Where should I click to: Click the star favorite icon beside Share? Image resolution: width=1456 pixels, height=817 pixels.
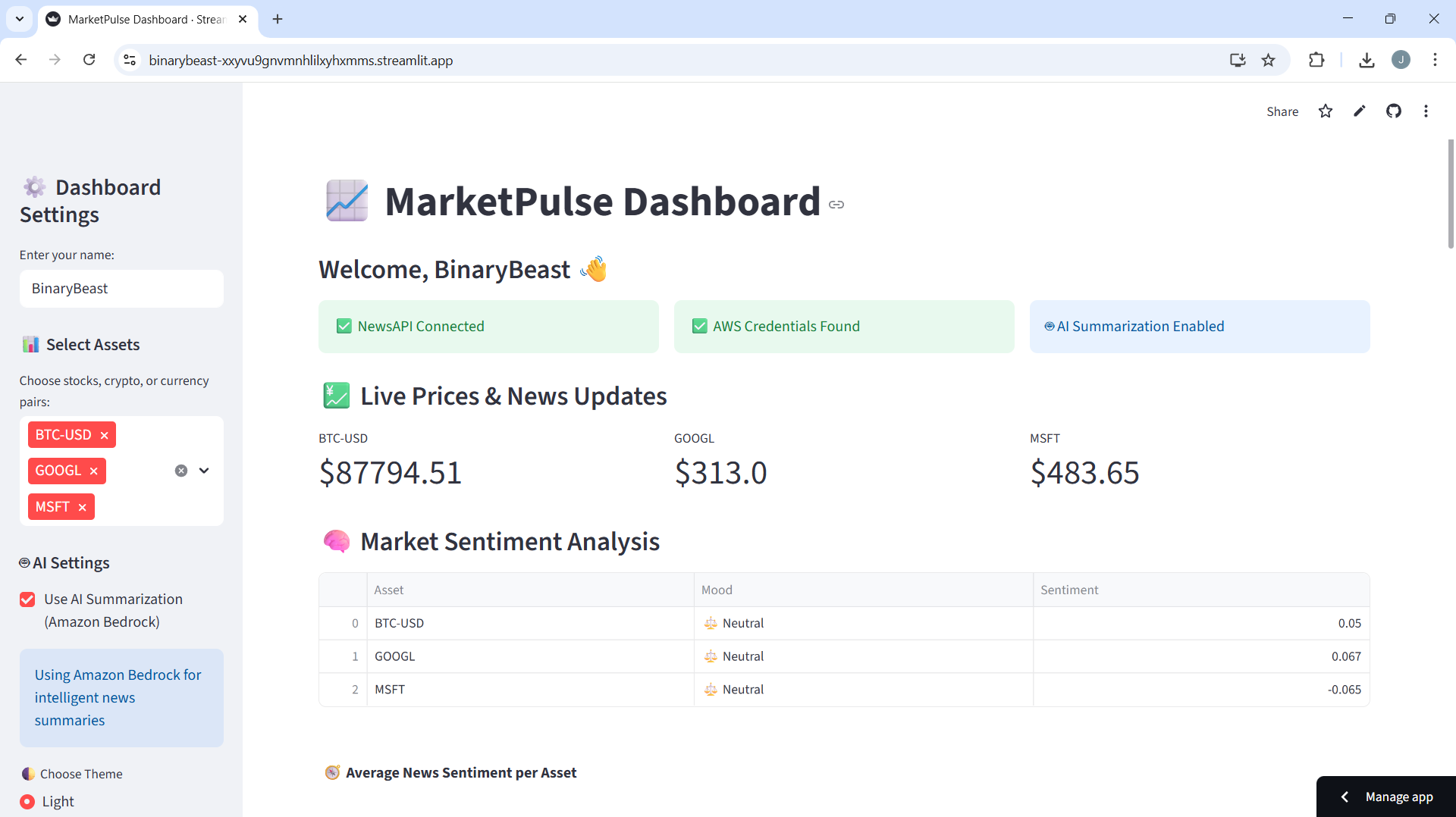coord(1325,111)
